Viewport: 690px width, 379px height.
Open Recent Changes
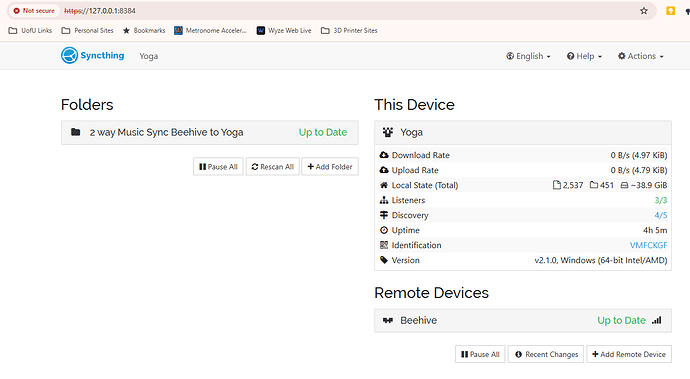(546, 354)
